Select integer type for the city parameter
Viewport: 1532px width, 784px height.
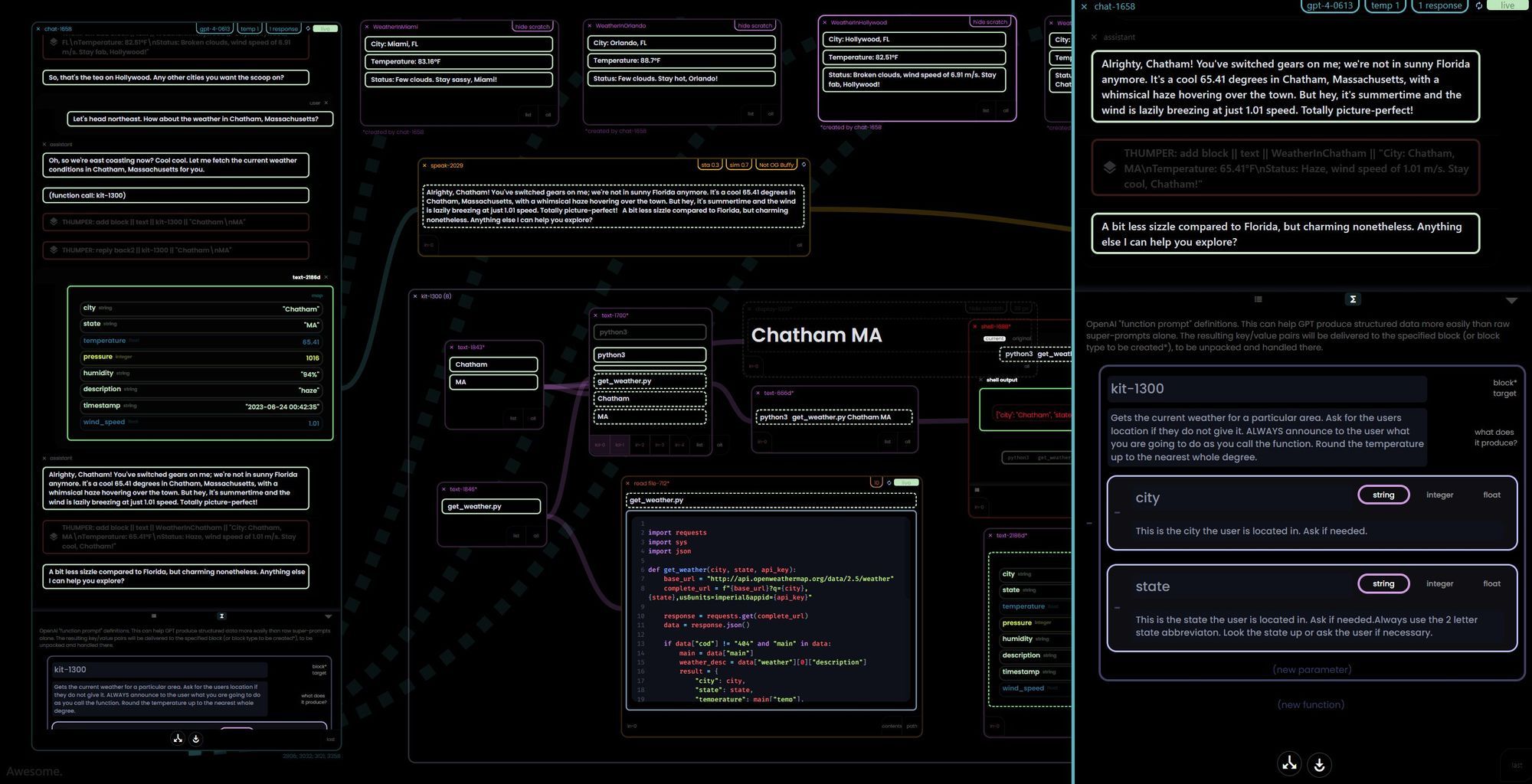(1440, 495)
